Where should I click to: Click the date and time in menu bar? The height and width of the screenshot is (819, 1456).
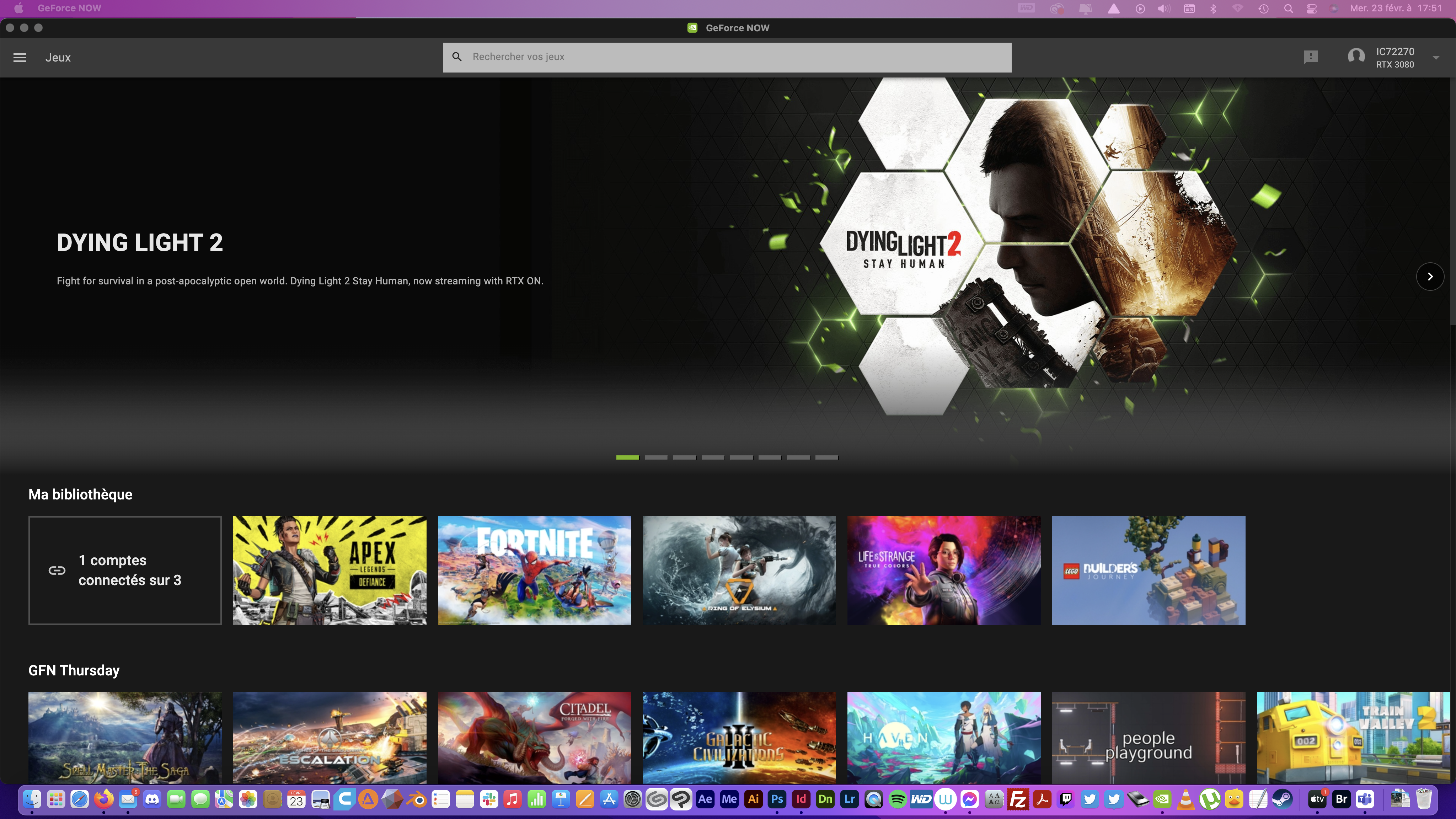click(1396, 9)
